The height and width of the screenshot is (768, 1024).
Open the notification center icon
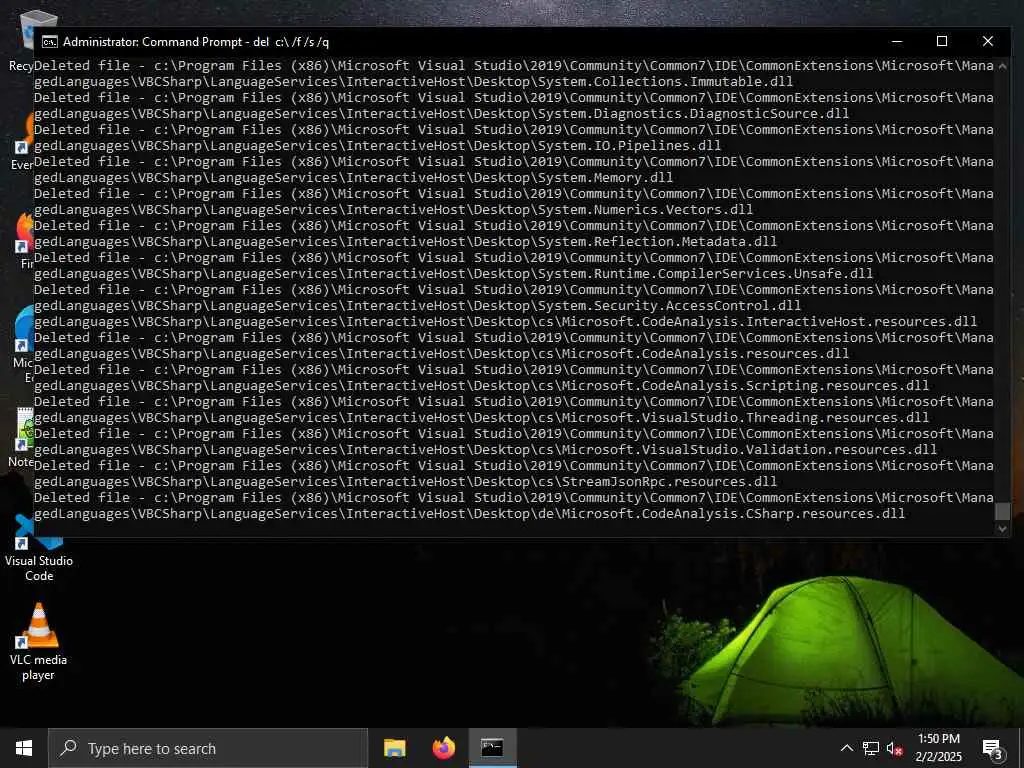point(993,748)
